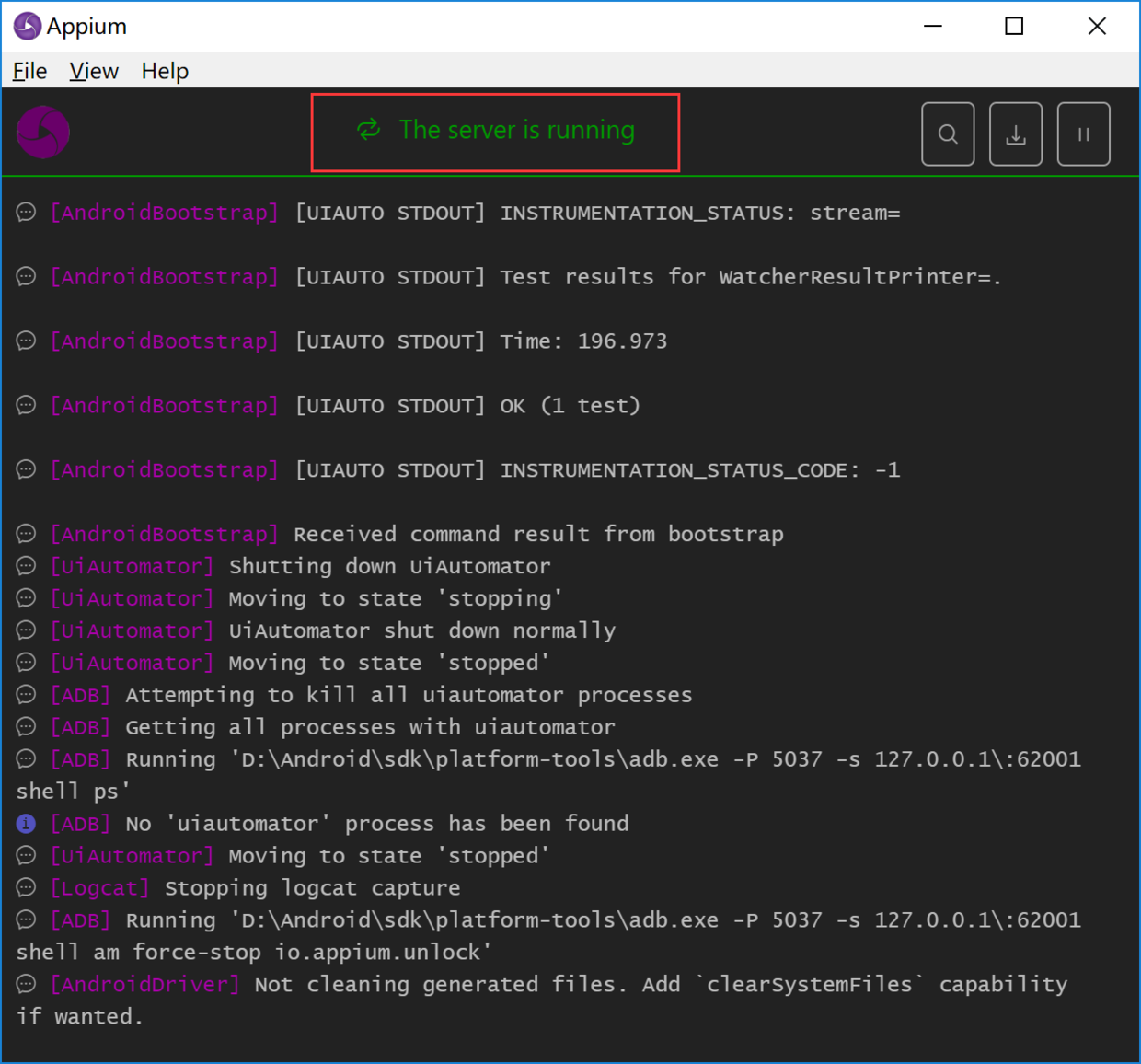Viewport: 1141px width, 1064px height.
Task: Click the bubble icon beside 'Time: 196.973' line
Action: pyautogui.click(x=26, y=341)
